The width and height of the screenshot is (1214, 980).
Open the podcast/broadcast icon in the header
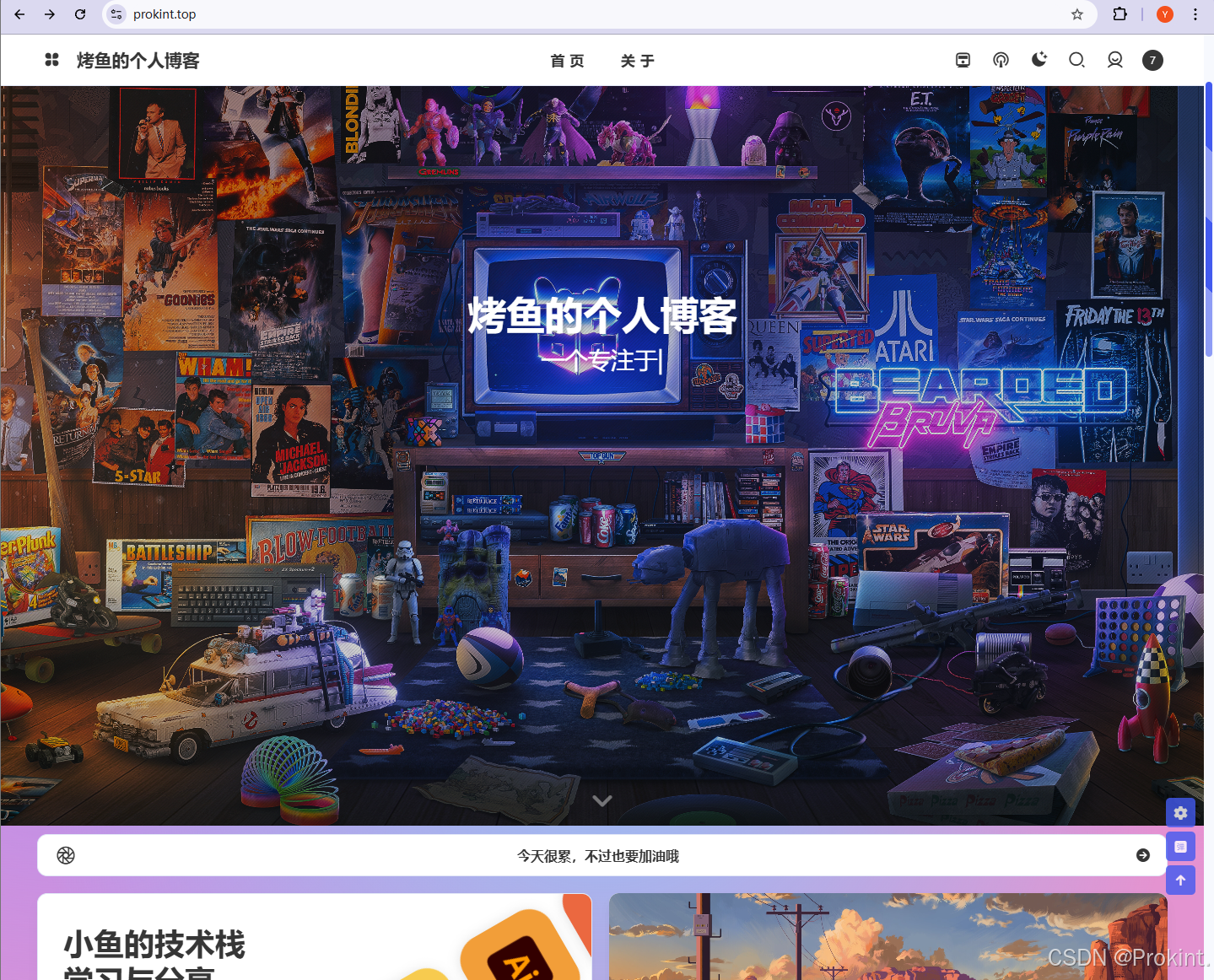click(1001, 60)
